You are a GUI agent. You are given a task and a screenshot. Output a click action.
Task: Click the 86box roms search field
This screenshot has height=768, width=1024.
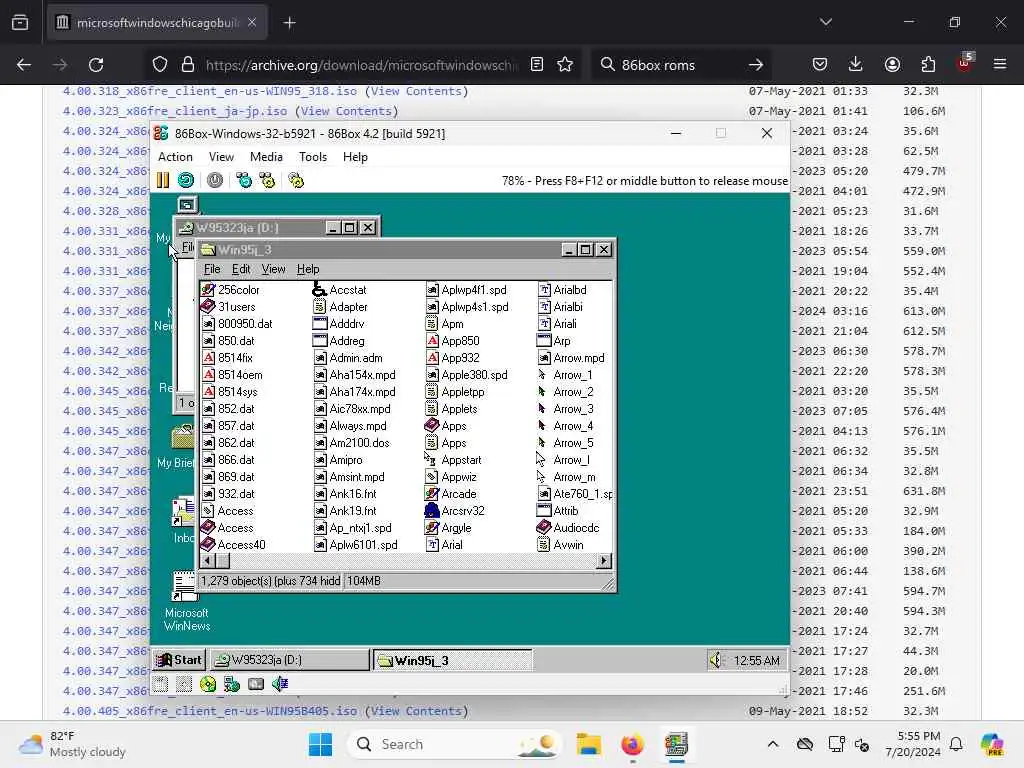[x=681, y=65]
